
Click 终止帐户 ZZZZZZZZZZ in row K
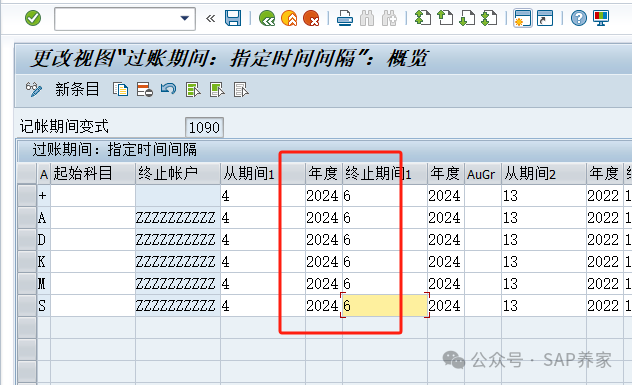(x=178, y=262)
